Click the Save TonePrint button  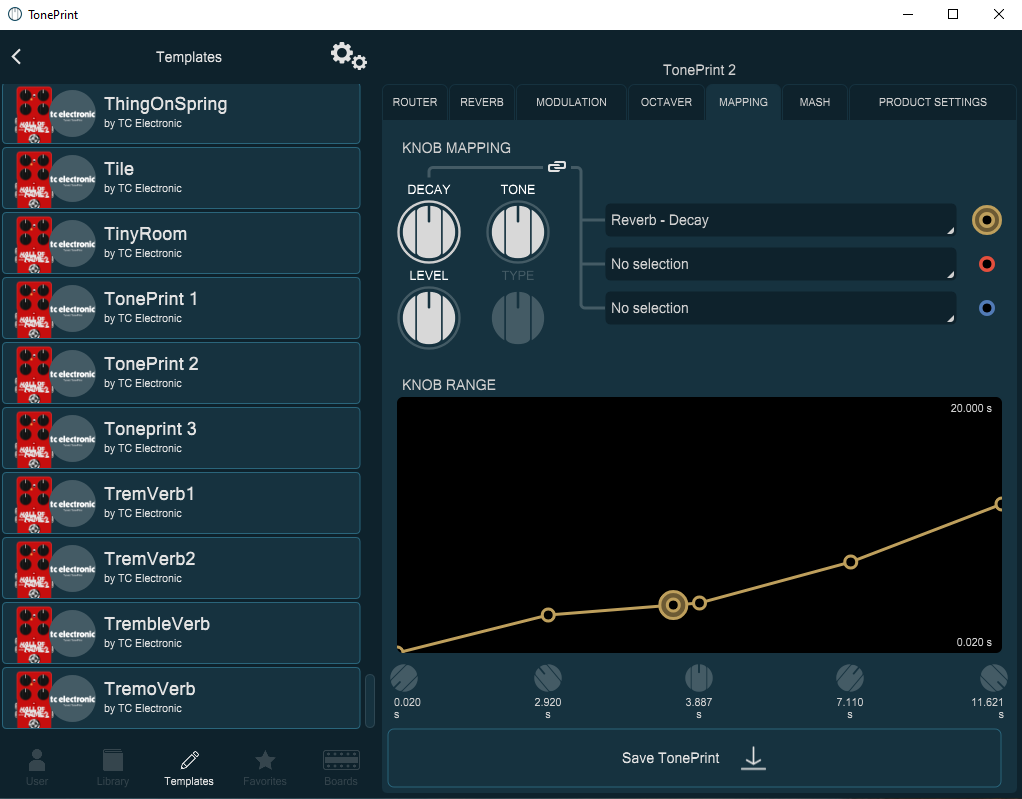694,758
